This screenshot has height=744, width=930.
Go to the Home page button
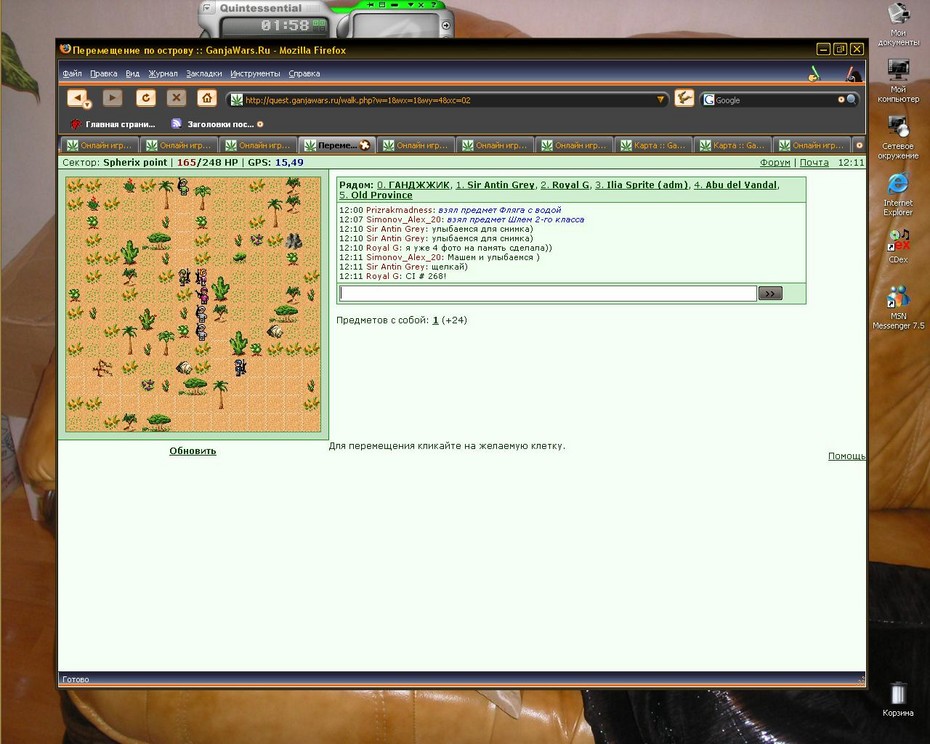(206, 97)
